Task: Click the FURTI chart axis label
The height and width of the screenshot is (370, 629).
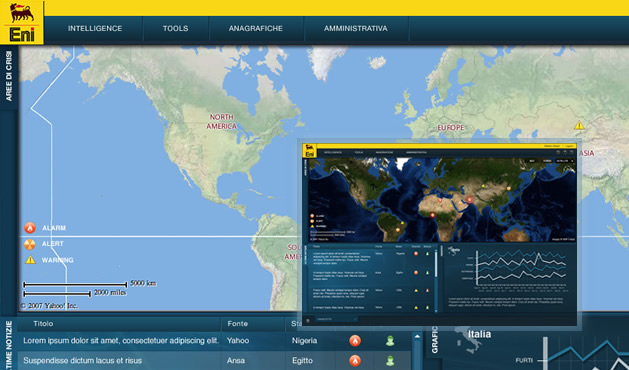Action: pos(524,360)
